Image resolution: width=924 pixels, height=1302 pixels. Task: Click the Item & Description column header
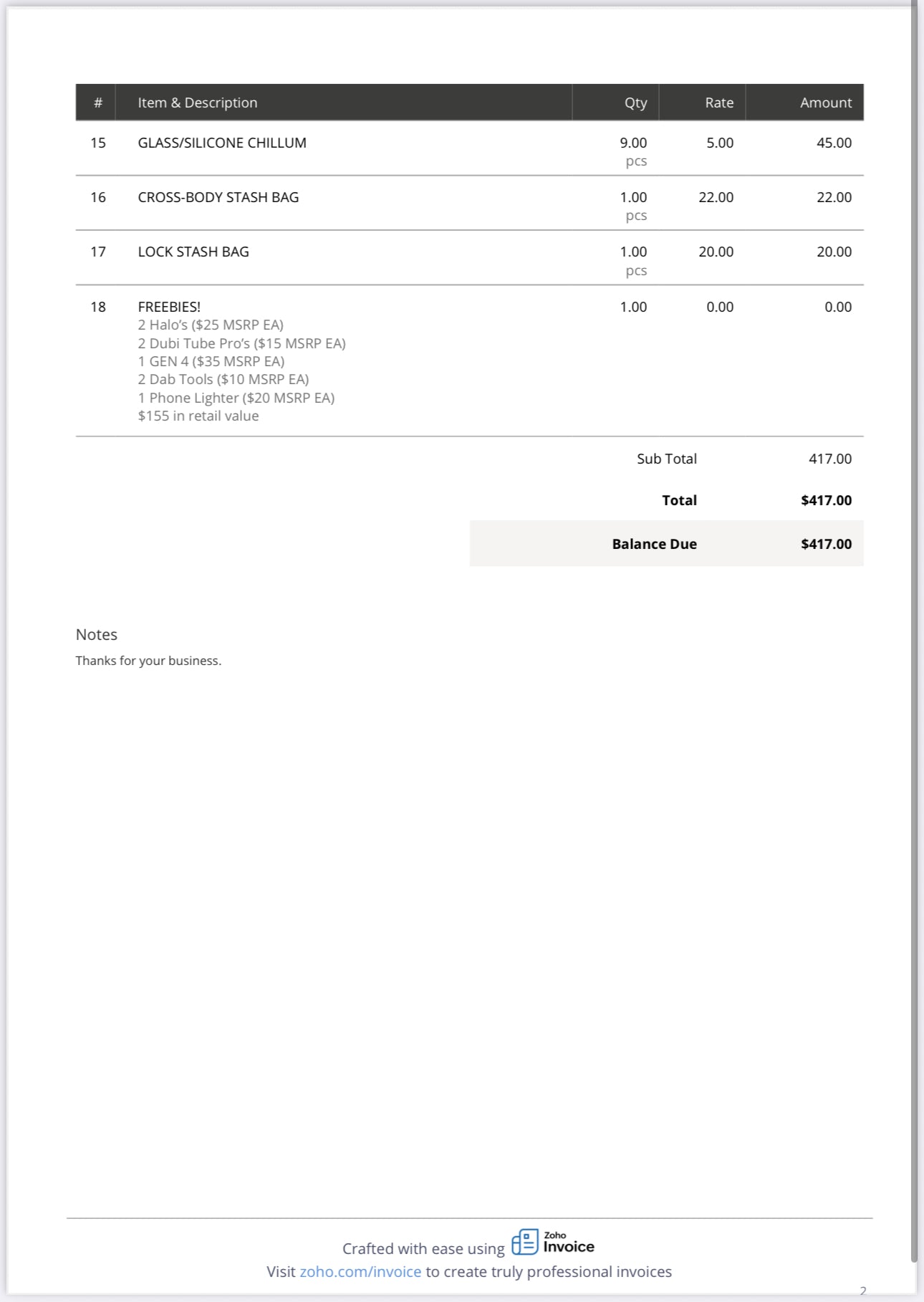click(198, 102)
